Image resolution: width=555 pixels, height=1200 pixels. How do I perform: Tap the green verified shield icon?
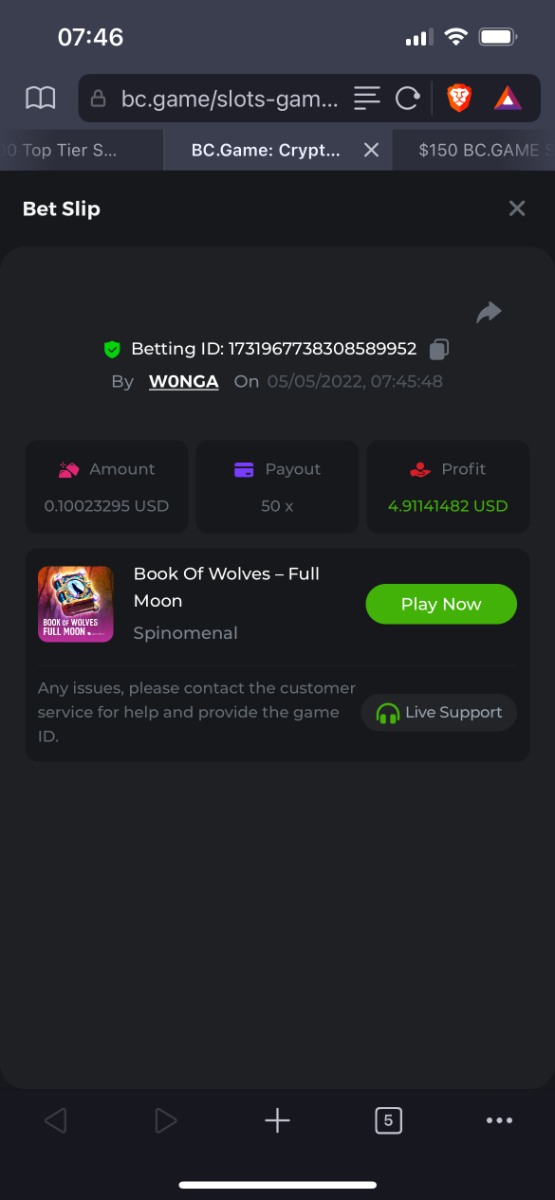(x=112, y=349)
